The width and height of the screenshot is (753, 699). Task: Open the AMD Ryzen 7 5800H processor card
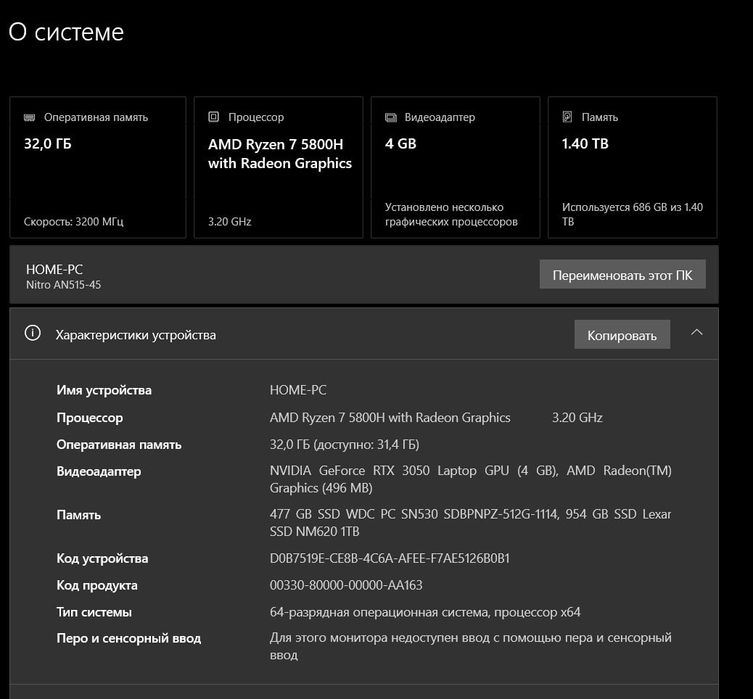coord(279,167)
